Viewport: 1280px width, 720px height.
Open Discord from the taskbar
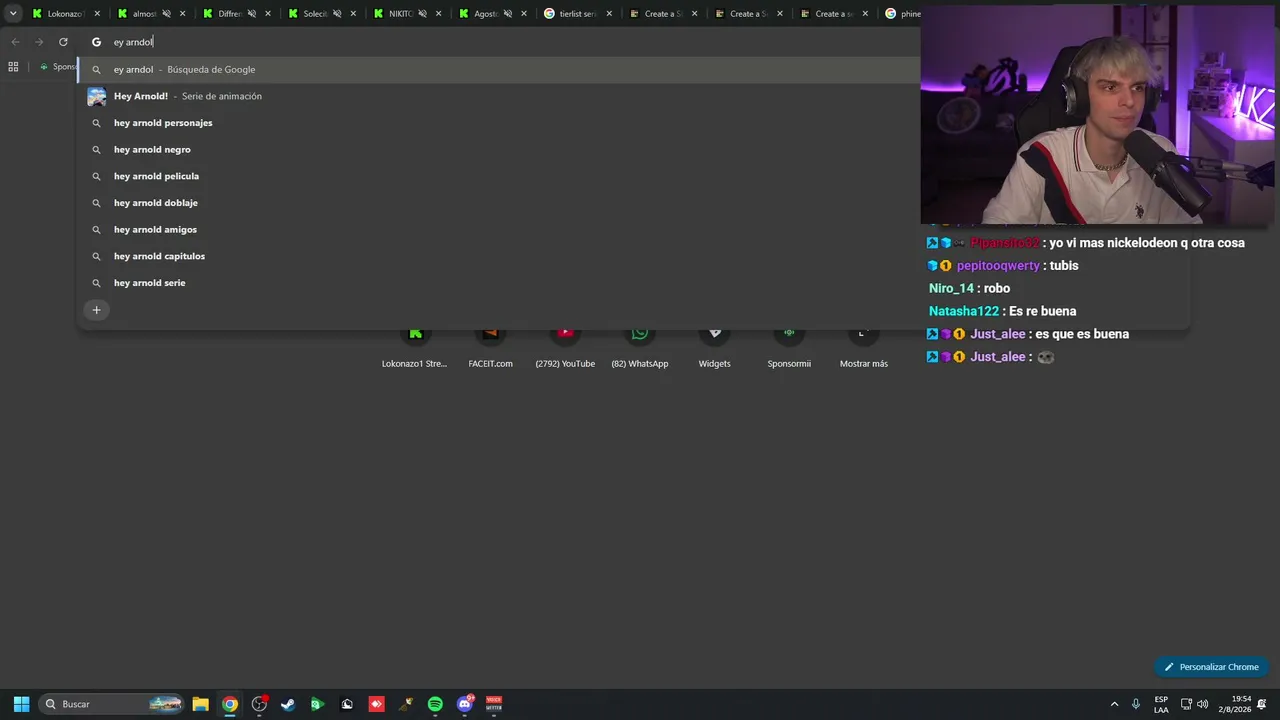(465, 704)
